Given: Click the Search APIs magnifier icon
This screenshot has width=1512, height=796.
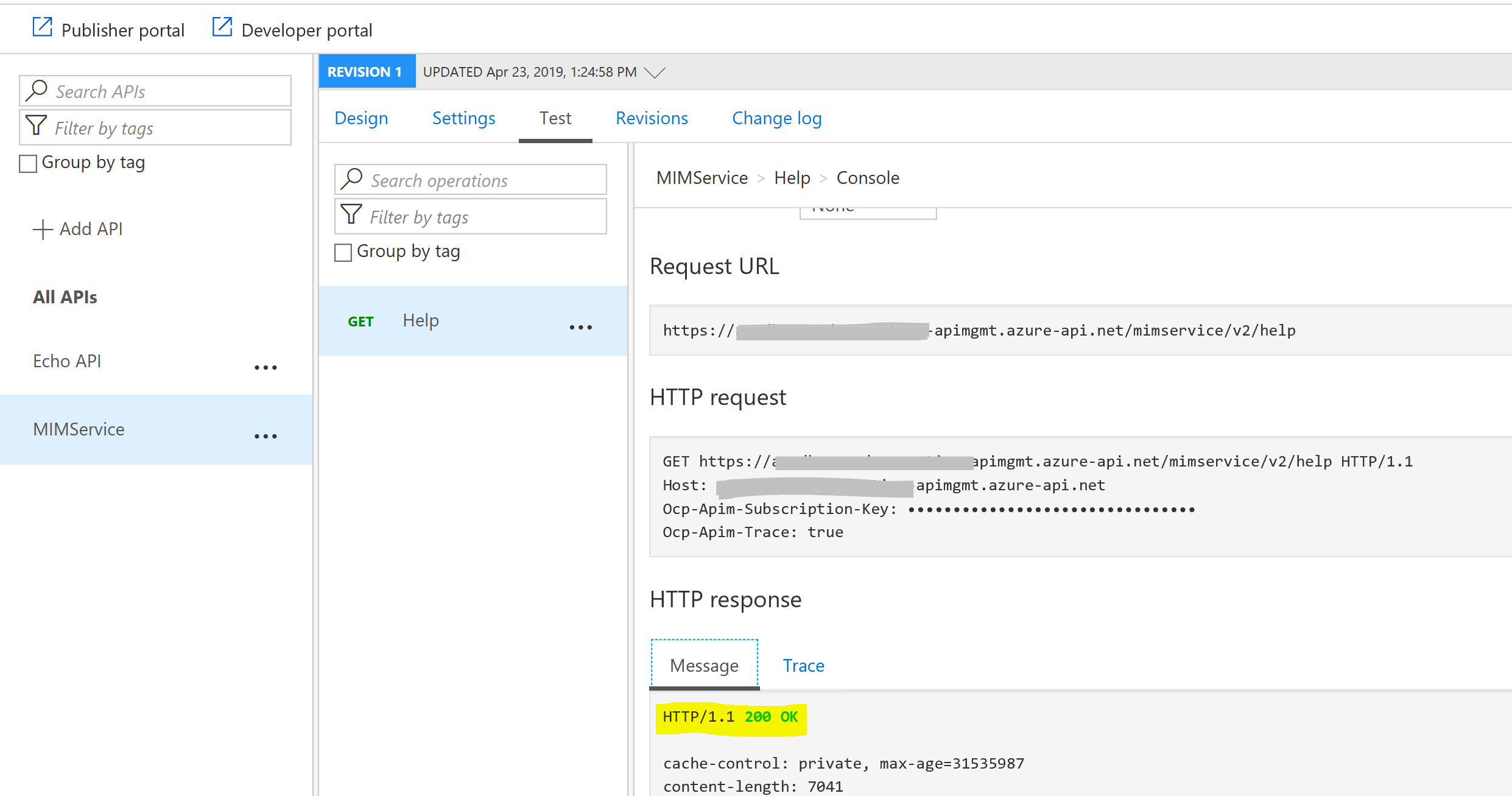Looking at the screenshot, I should pyautogui.click(x=37, y=90).
